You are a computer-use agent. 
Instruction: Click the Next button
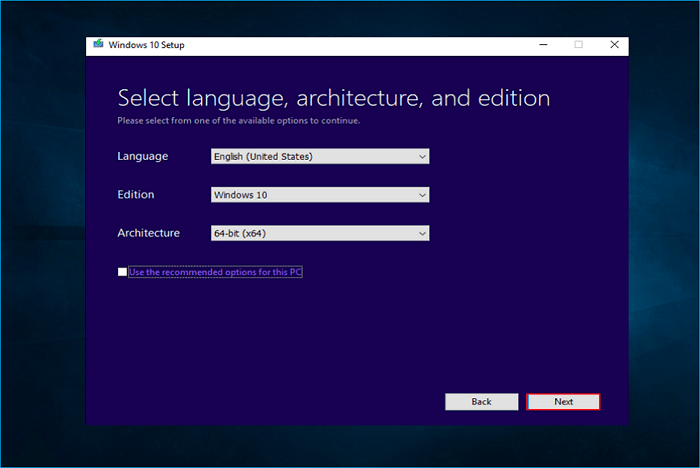tap(563, 401)
